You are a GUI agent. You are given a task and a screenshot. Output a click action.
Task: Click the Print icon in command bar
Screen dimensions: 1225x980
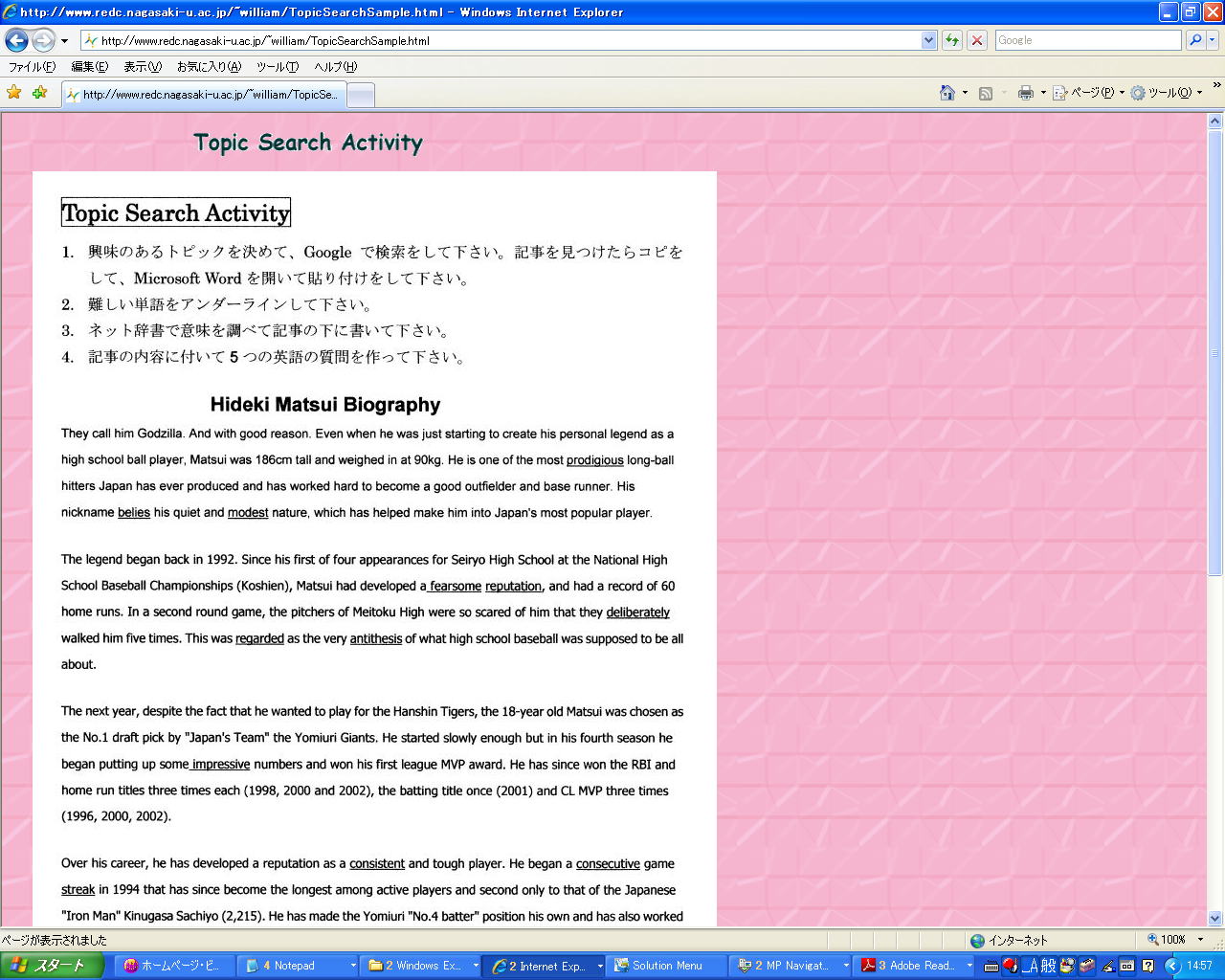click(1026, 93)
